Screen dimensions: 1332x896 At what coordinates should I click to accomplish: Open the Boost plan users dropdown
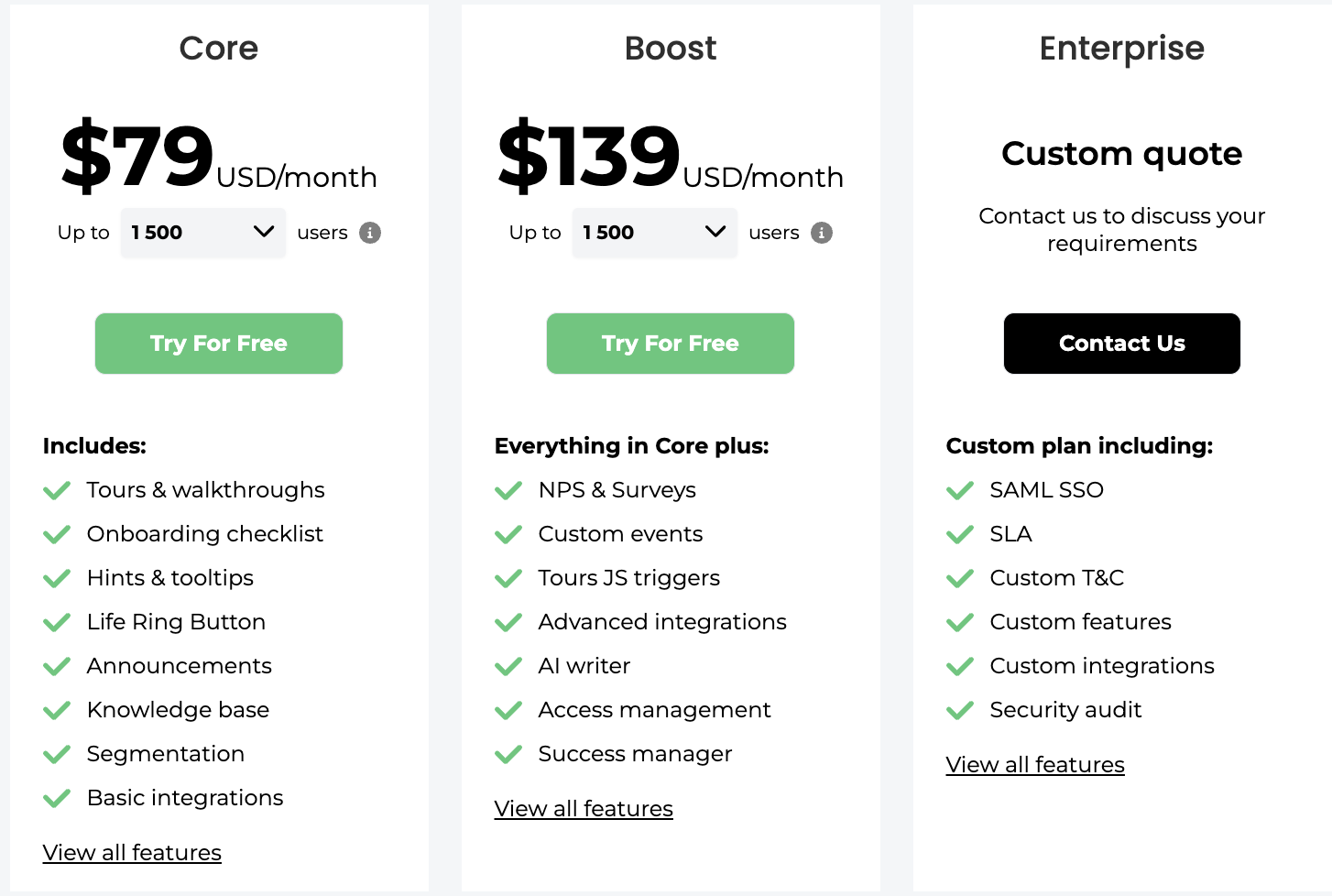click(x=655, y=233)
